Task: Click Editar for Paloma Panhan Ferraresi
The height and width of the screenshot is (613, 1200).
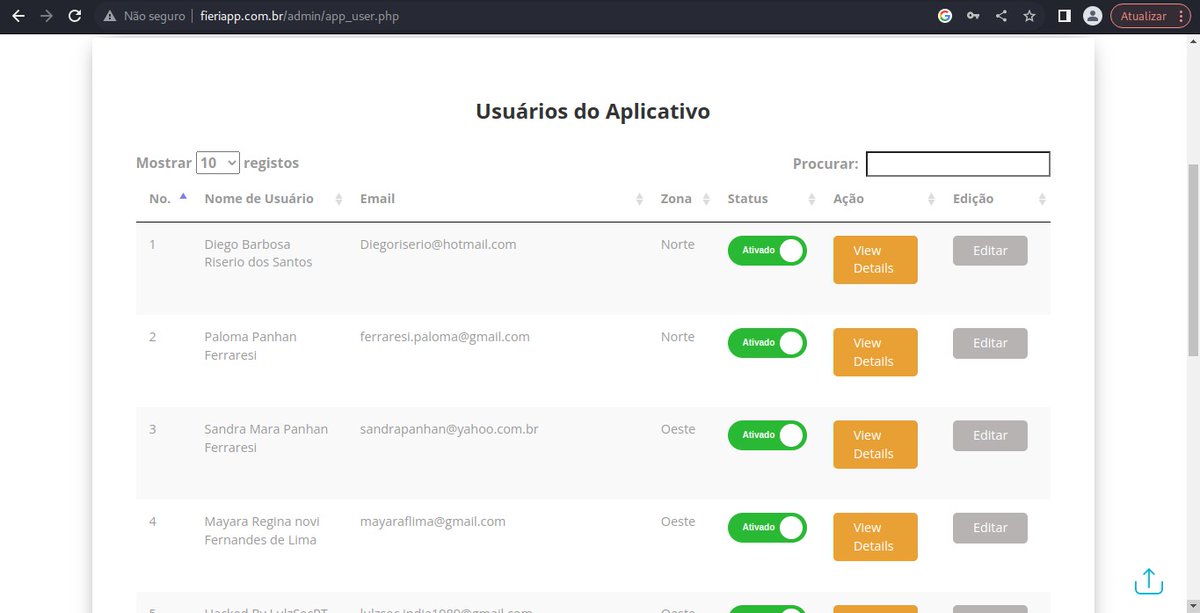Action: point(990,343)
